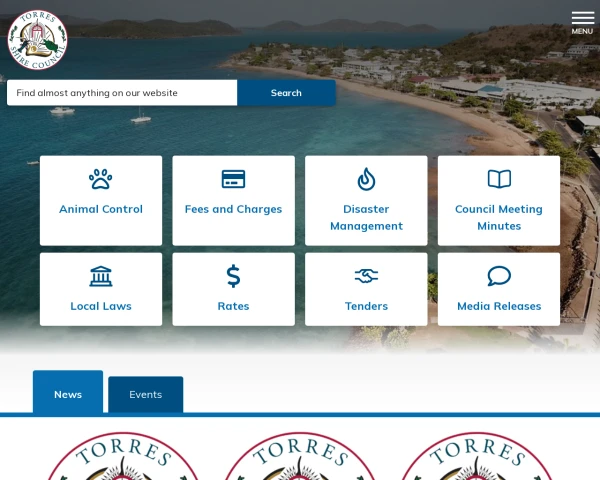Switch to the News tab
This screenshot has width=600, height=480.
[68, 394]
